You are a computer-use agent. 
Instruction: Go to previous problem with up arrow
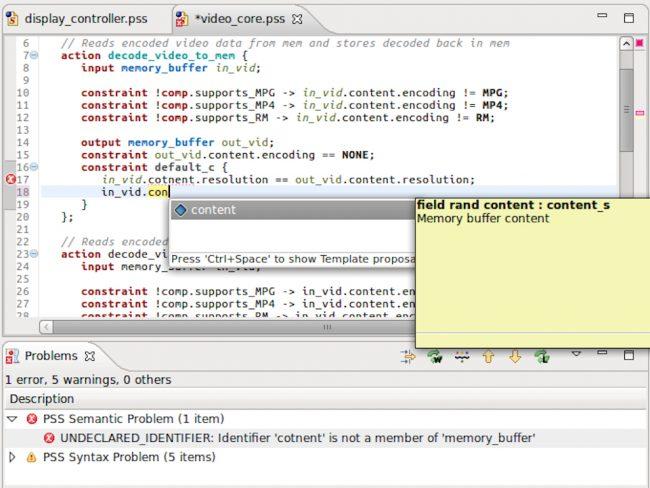(489, 357)
